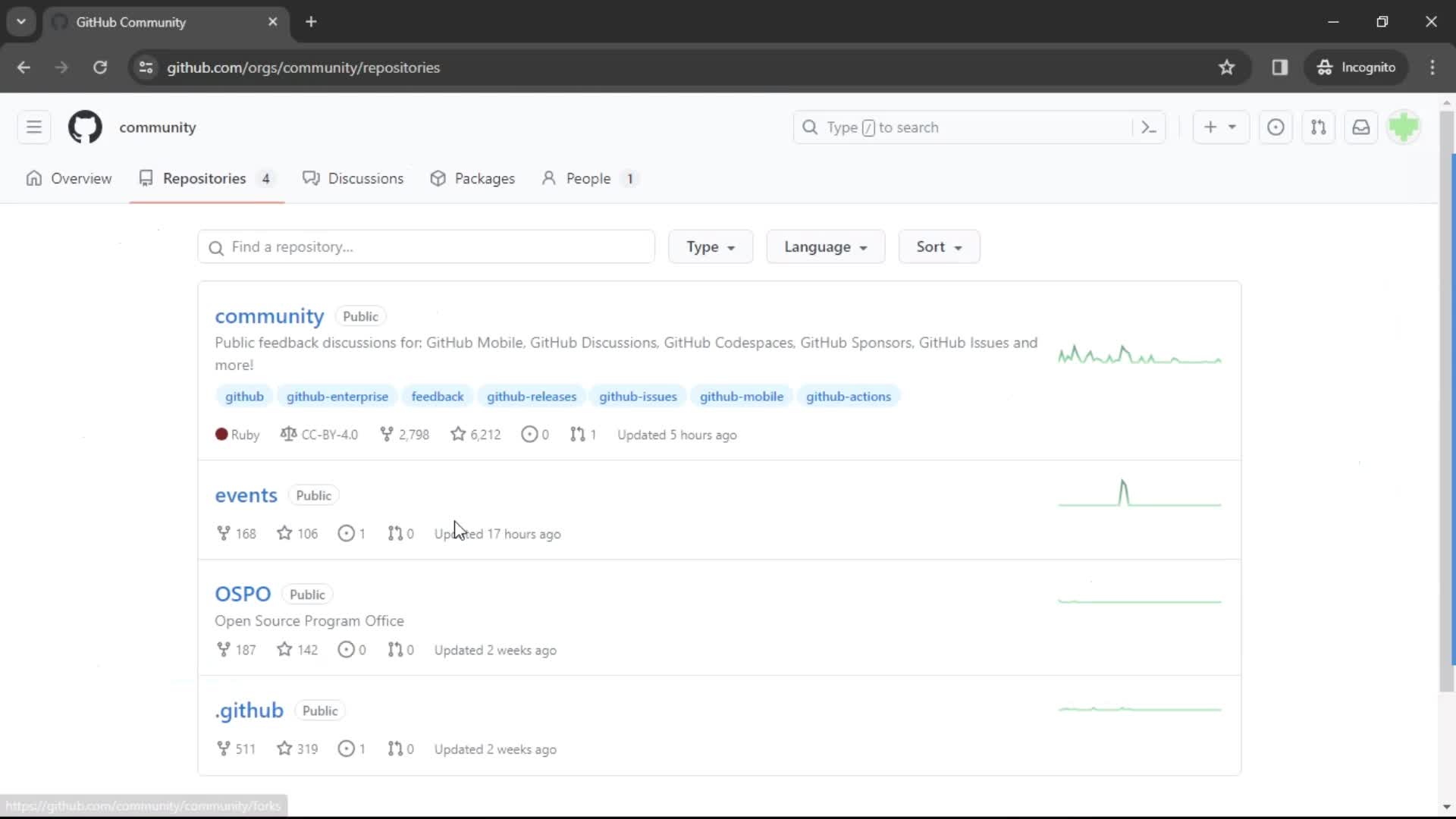Bookmark this page with the star icon

[1226, 67]
